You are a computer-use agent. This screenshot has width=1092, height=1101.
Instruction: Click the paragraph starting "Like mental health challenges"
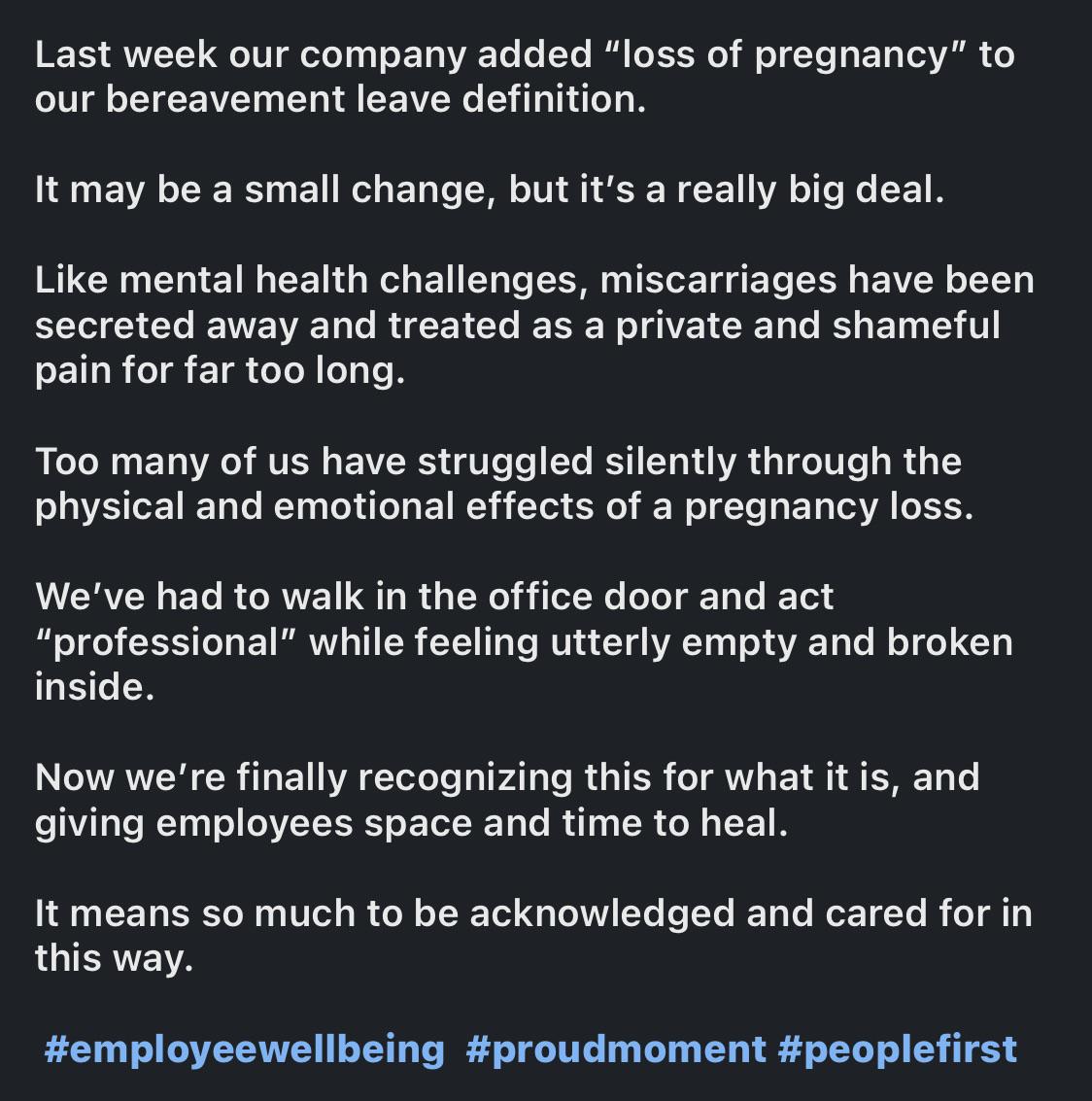[x=534, y=326]
